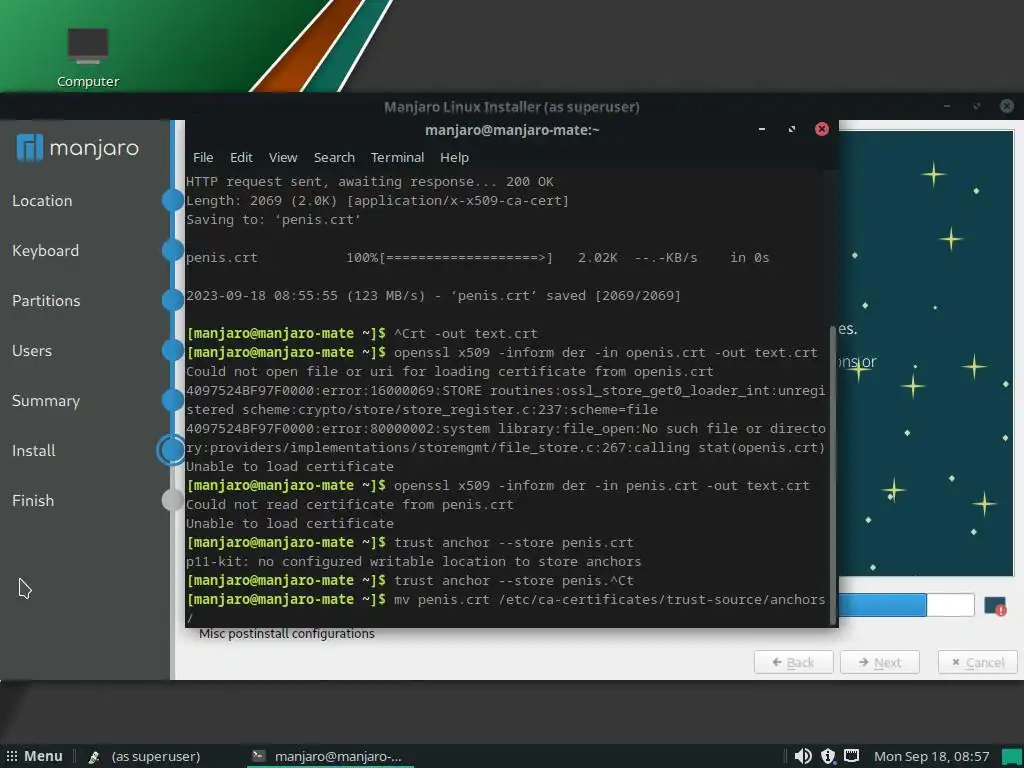
Task: Open the terminal Edit menu
Action: point(241,157)
